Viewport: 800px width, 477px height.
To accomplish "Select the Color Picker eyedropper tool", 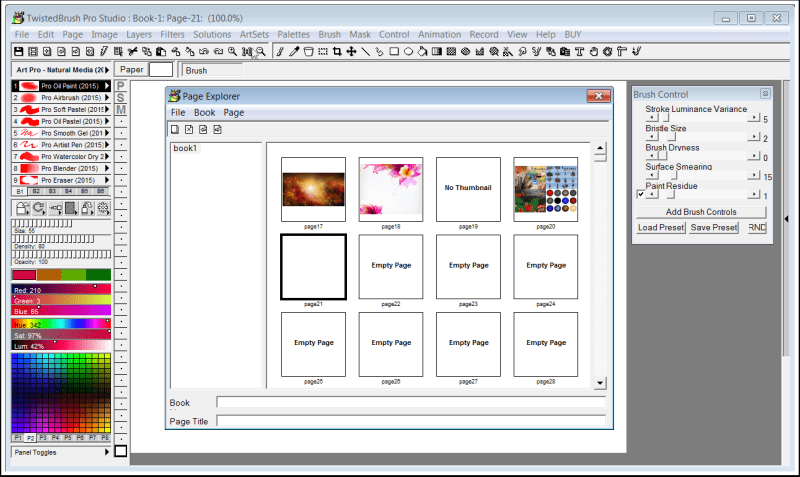I will click(294, 52).
